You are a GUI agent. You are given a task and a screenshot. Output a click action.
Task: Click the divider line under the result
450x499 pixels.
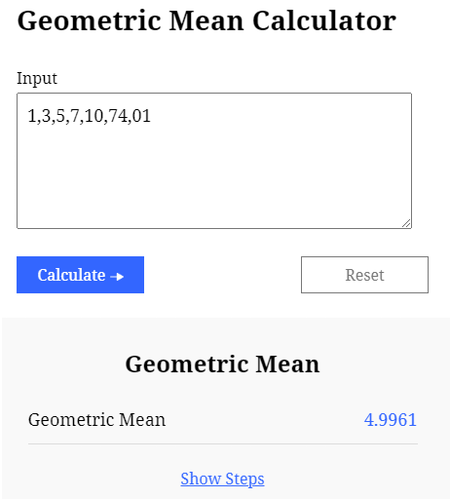pos(223,444)
